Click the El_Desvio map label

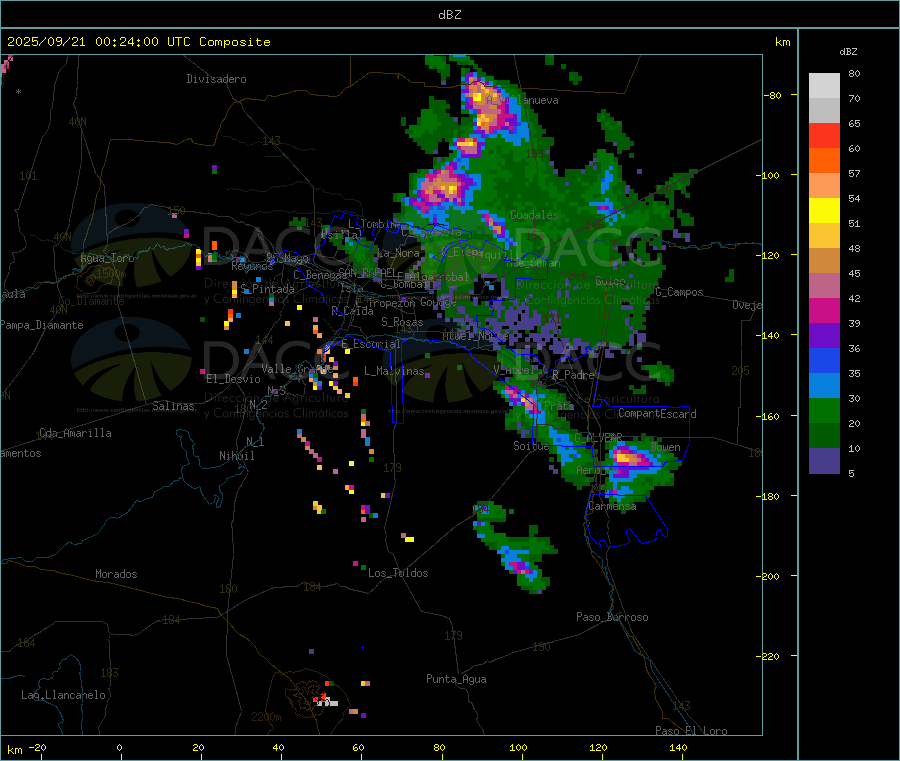[x=233, y=379]
